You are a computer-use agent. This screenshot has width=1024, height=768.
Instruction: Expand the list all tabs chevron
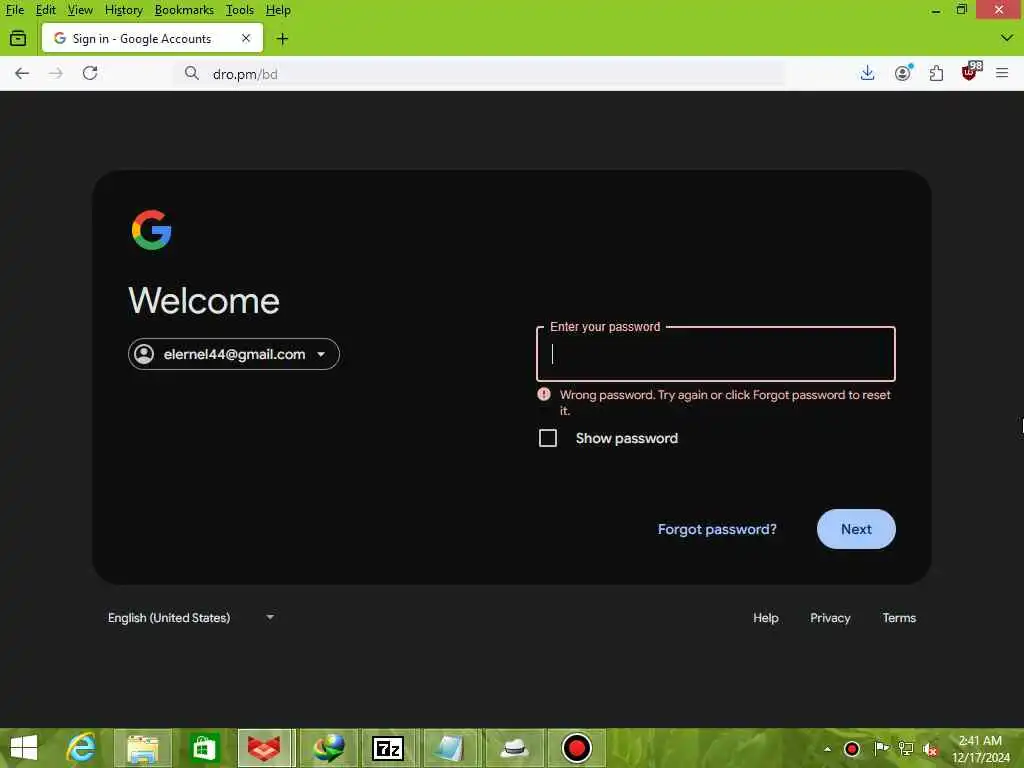pyautogui.click(x=1006, y=38)
